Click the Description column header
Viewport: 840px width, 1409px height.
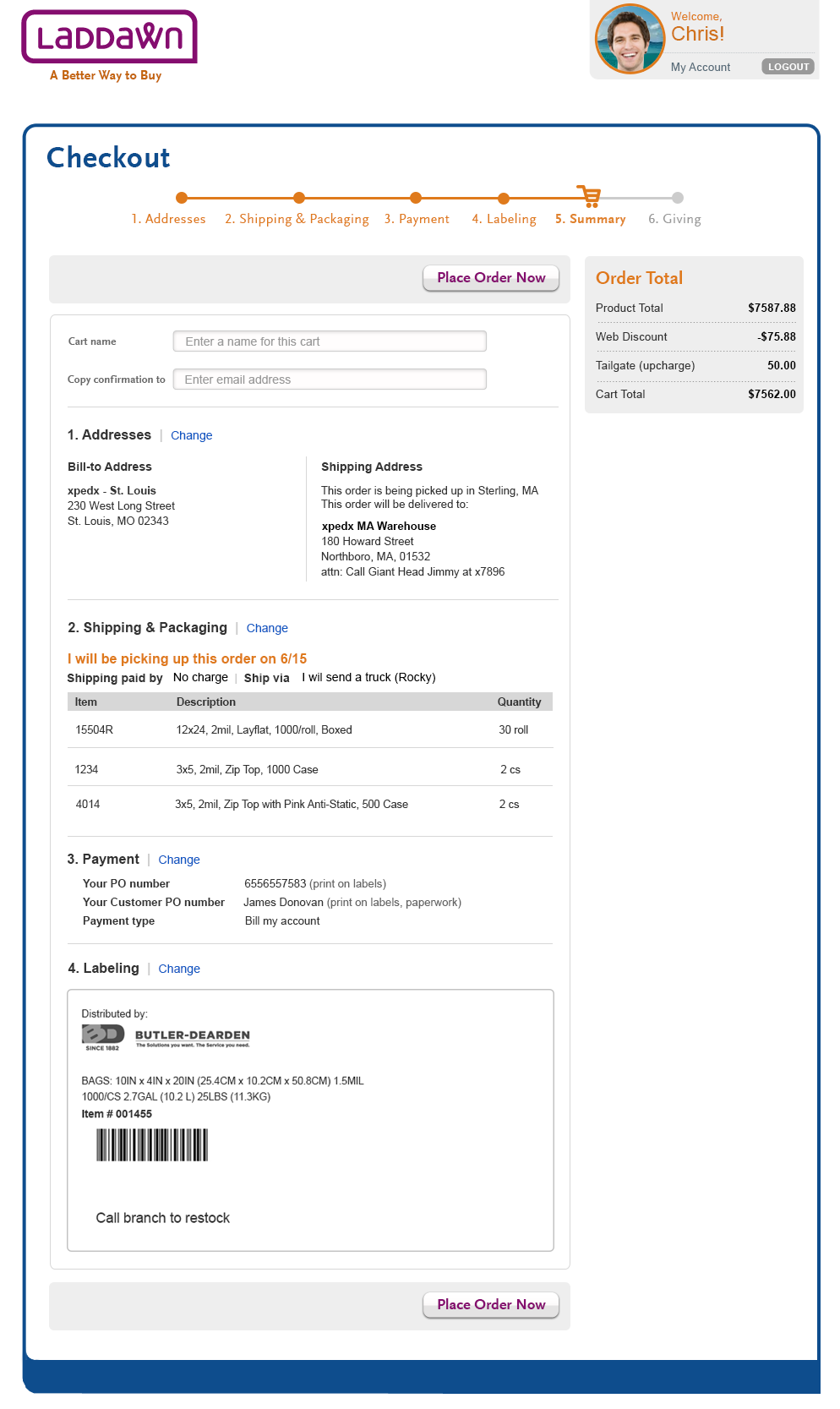pyautogui.click(x=206, y=702)
